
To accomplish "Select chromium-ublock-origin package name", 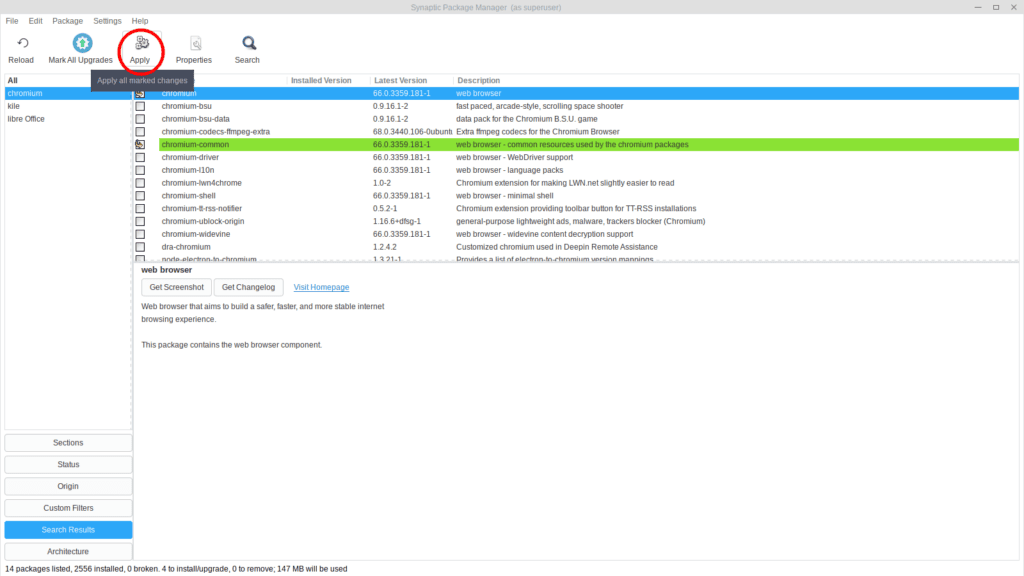I will click(x=202, y=221).
